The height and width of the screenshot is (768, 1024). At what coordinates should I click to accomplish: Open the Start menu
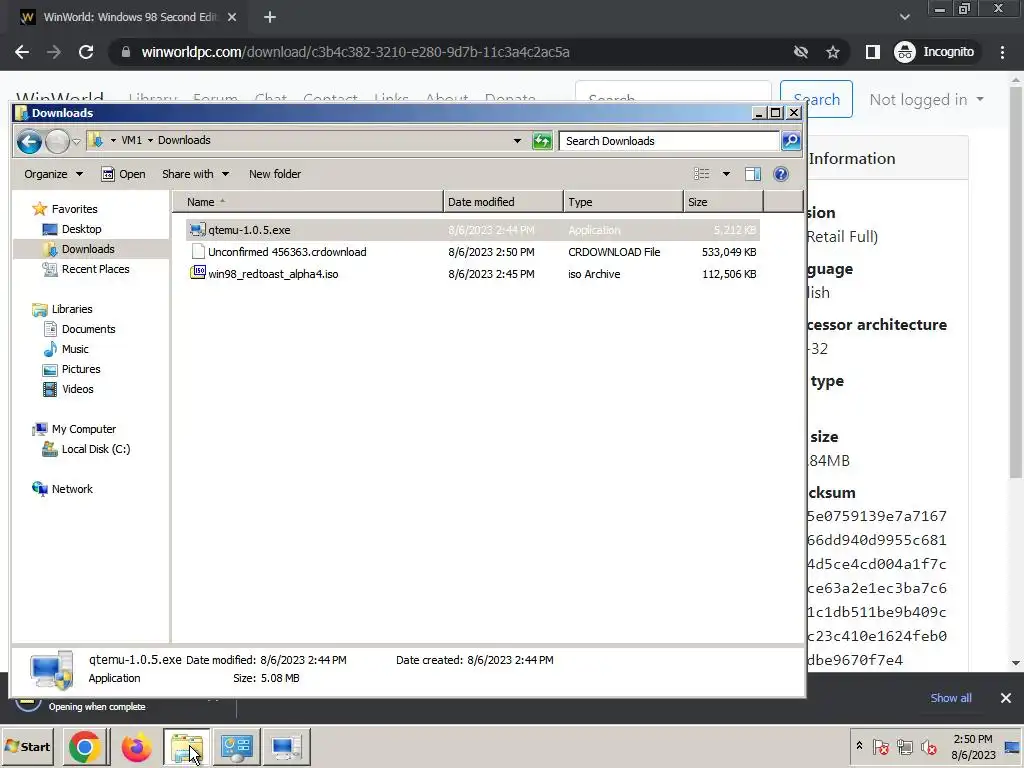tap(27, 746)
